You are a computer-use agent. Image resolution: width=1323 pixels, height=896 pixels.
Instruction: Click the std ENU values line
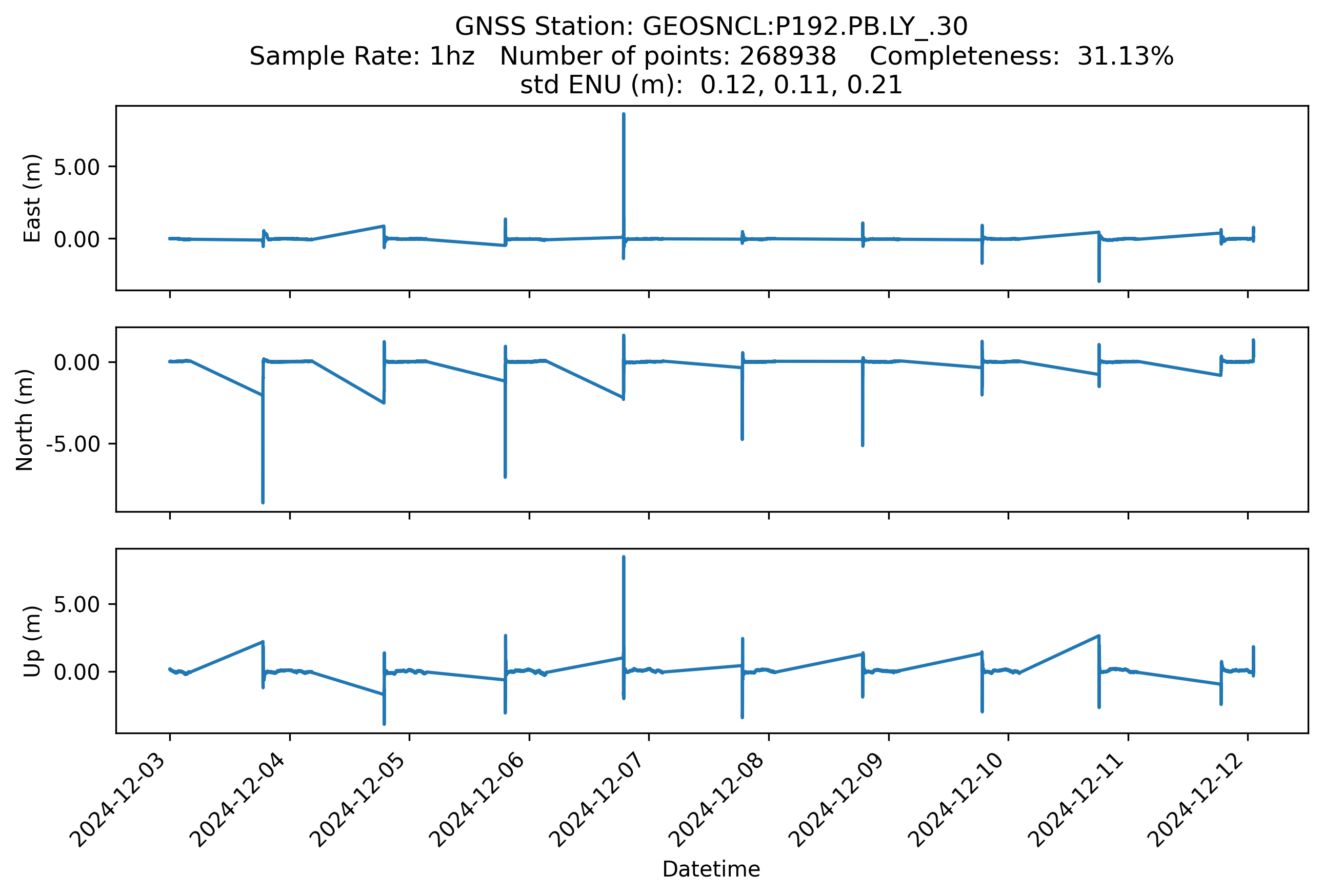(711, 85)
